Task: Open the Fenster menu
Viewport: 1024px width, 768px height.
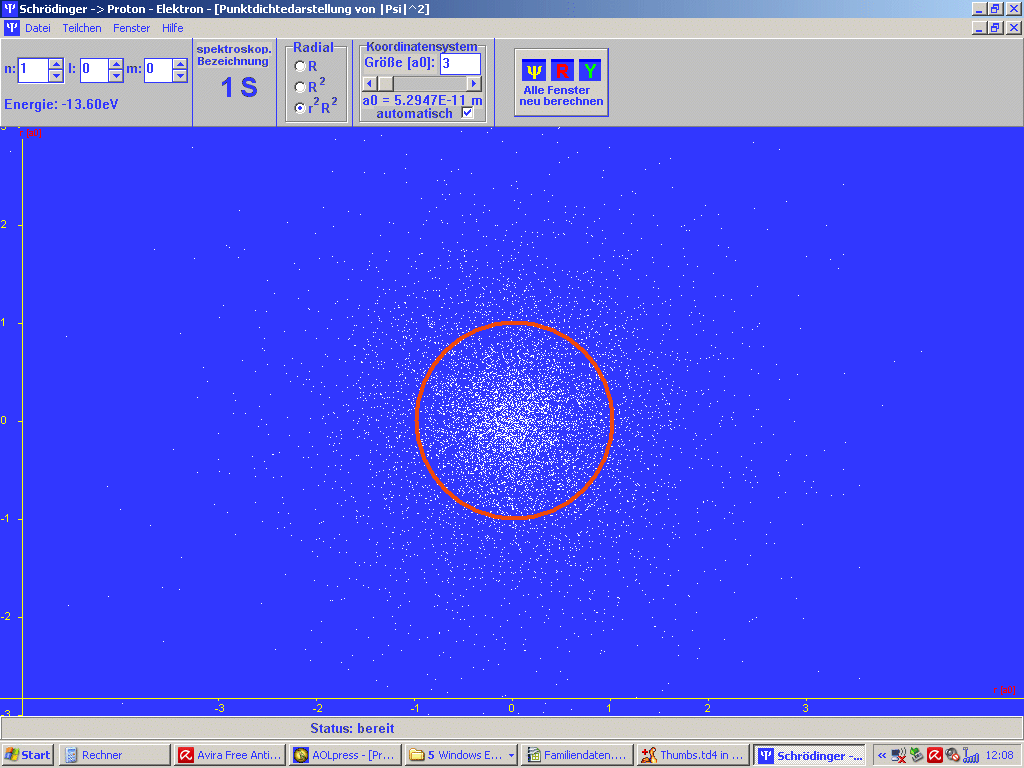Action: coord(131,28)
